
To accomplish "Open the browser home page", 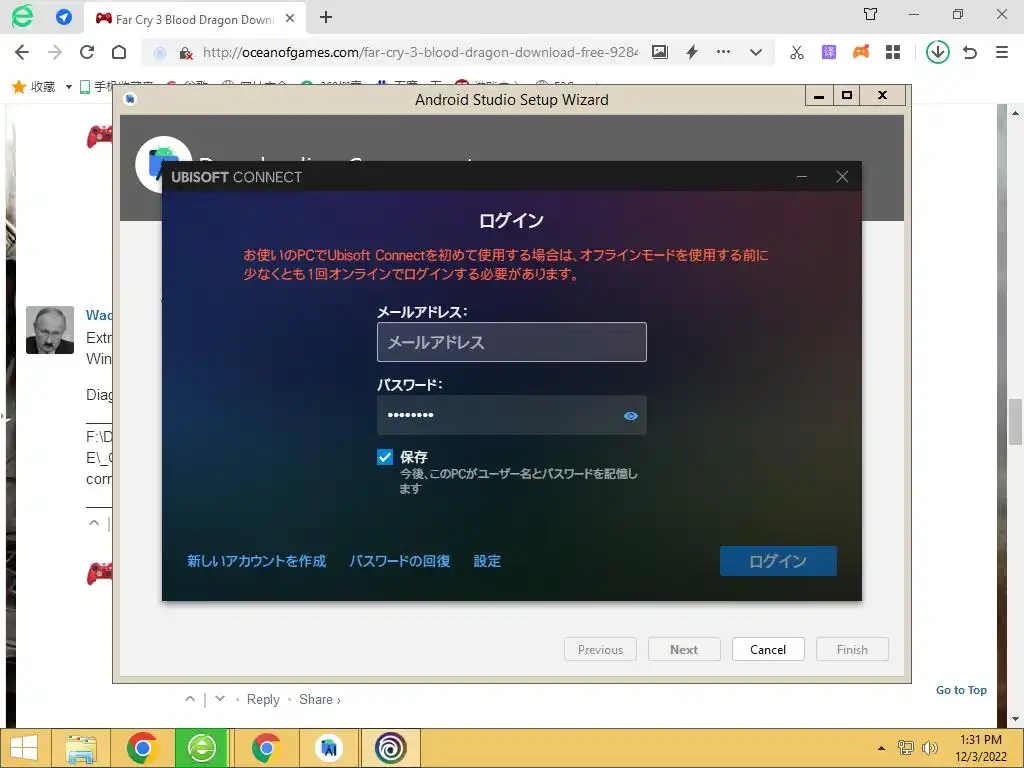I will pos(119,52).
